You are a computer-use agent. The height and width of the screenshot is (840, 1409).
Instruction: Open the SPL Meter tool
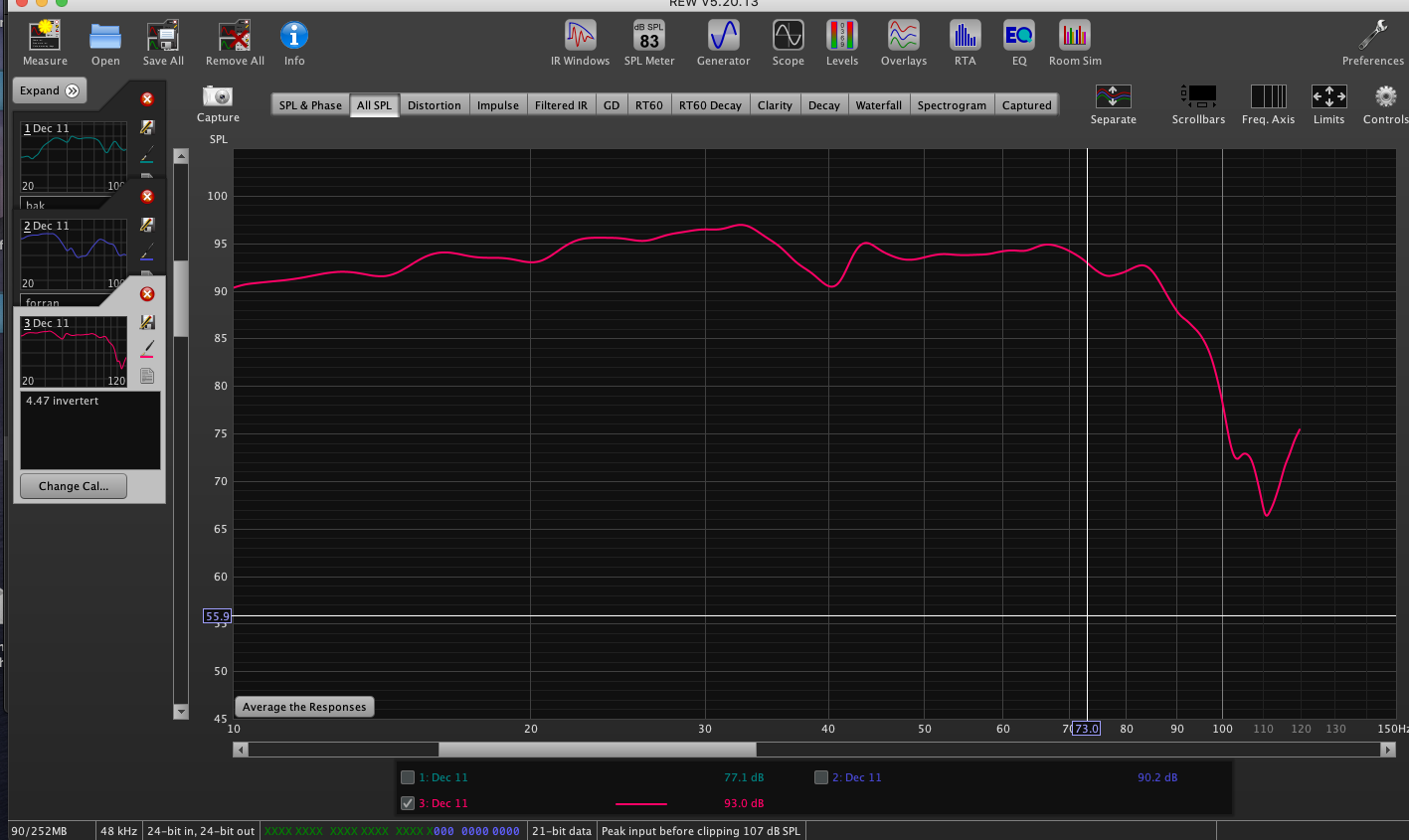coord(648,37)
